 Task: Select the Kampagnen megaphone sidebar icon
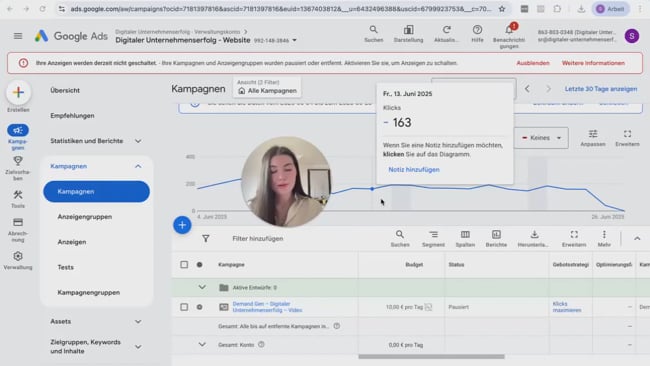[18, 130]
